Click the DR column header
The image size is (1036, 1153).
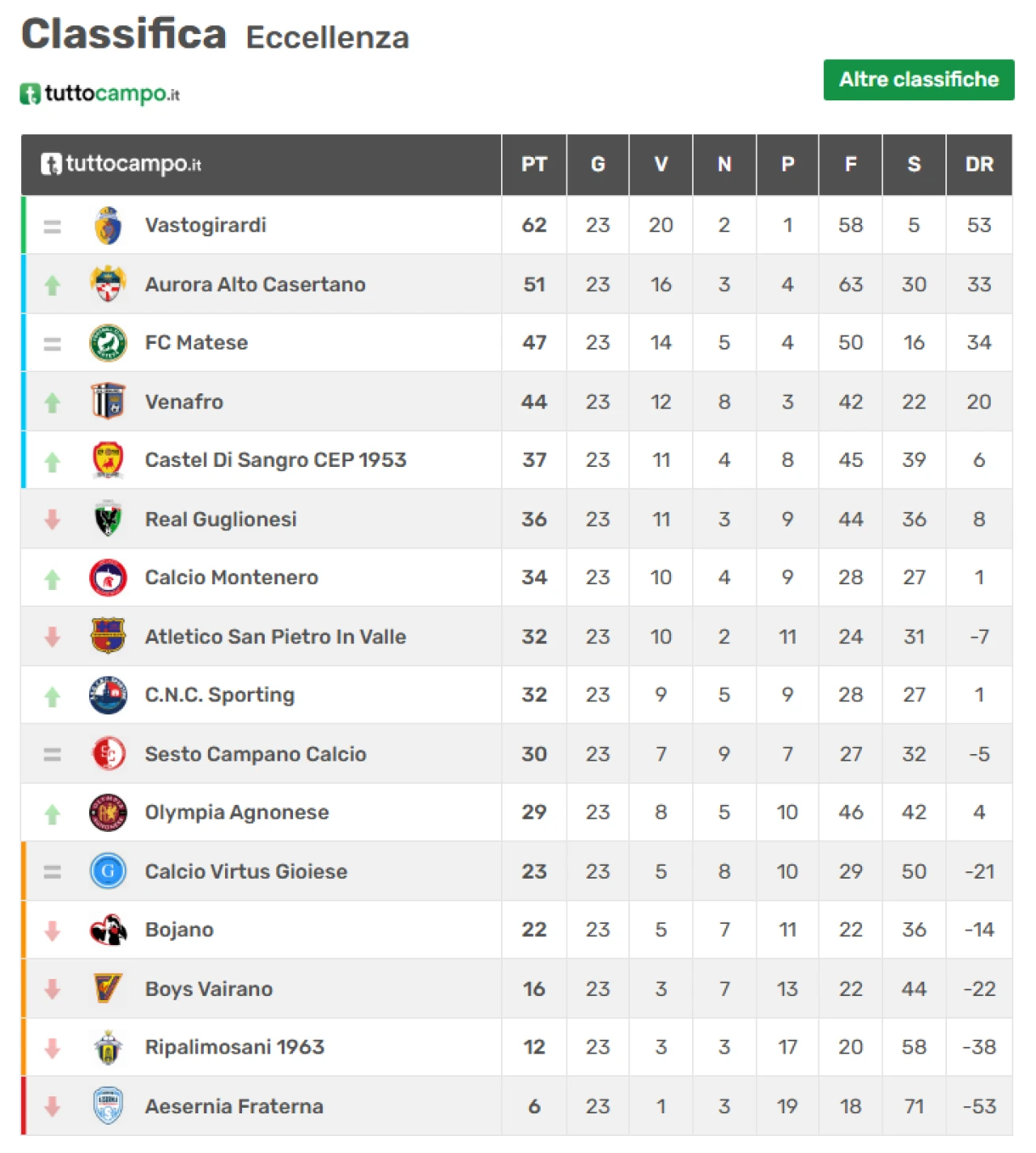click(x=979, y=164)
